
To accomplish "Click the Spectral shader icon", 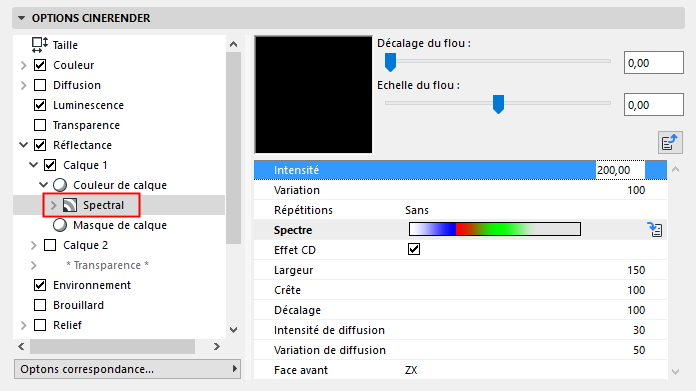I will click(70, 205).
